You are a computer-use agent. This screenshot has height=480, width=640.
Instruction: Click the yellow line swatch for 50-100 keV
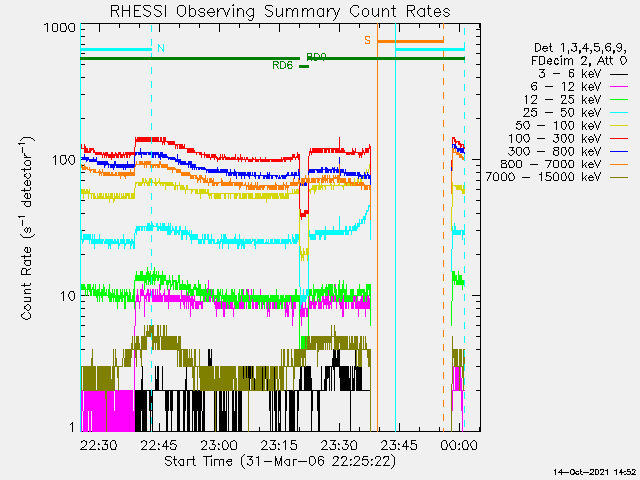pyautogui.click(x=619, y=126)
